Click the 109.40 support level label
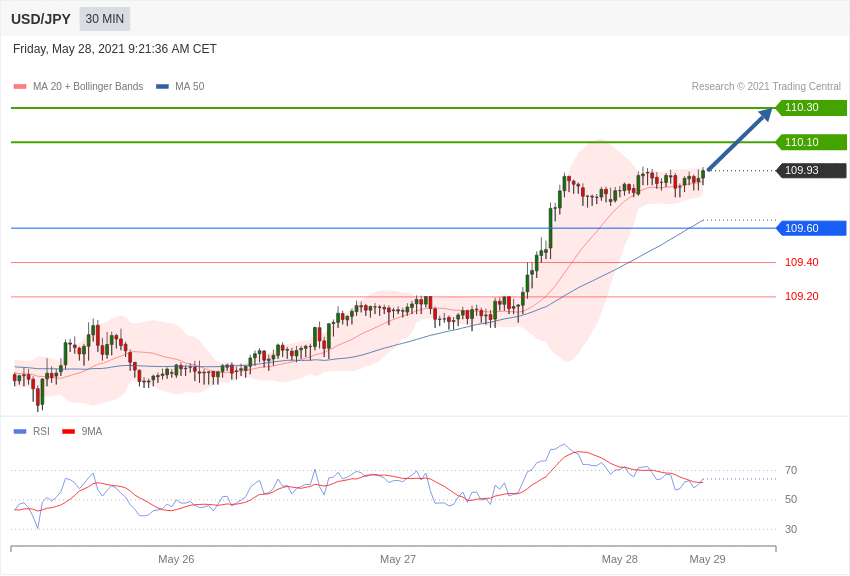Screen dimensions: 850x576 point(802,262)
